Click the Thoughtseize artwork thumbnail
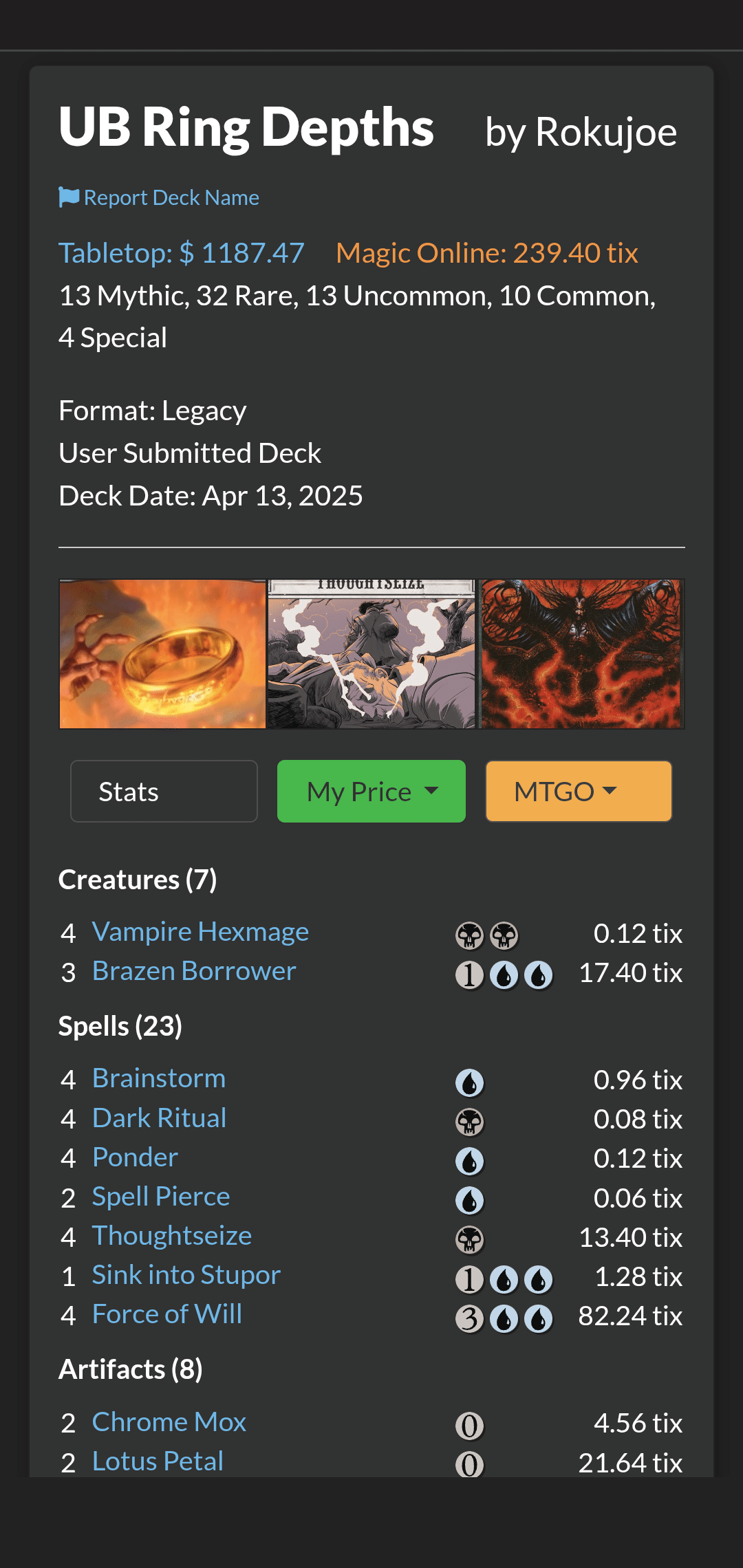Image resolution: width=743 pixels, height=1568 pixels. pyautogui.click(x=371, y=654)
